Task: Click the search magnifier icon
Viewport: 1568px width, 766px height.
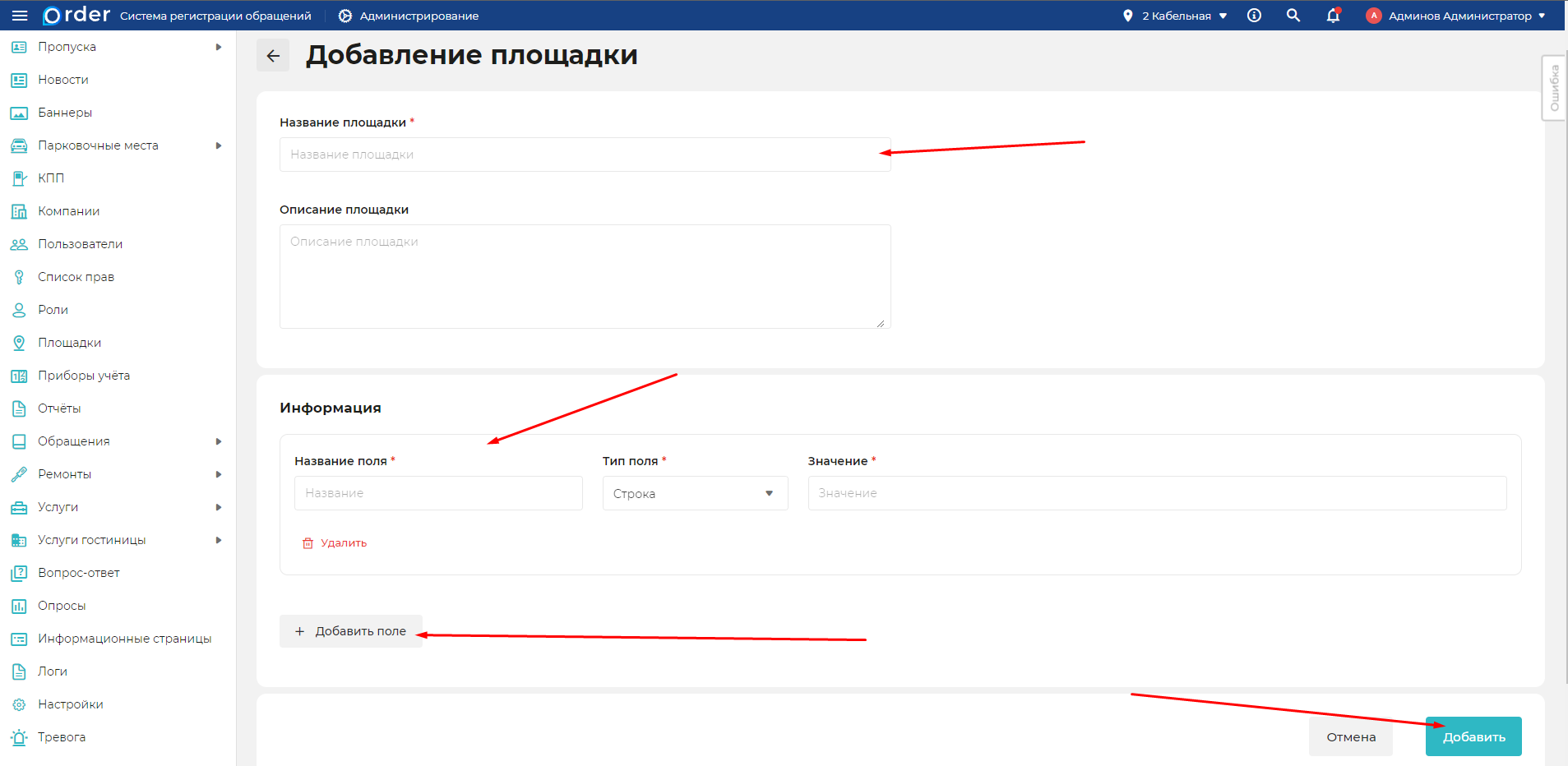Action: click(1293, 15)
